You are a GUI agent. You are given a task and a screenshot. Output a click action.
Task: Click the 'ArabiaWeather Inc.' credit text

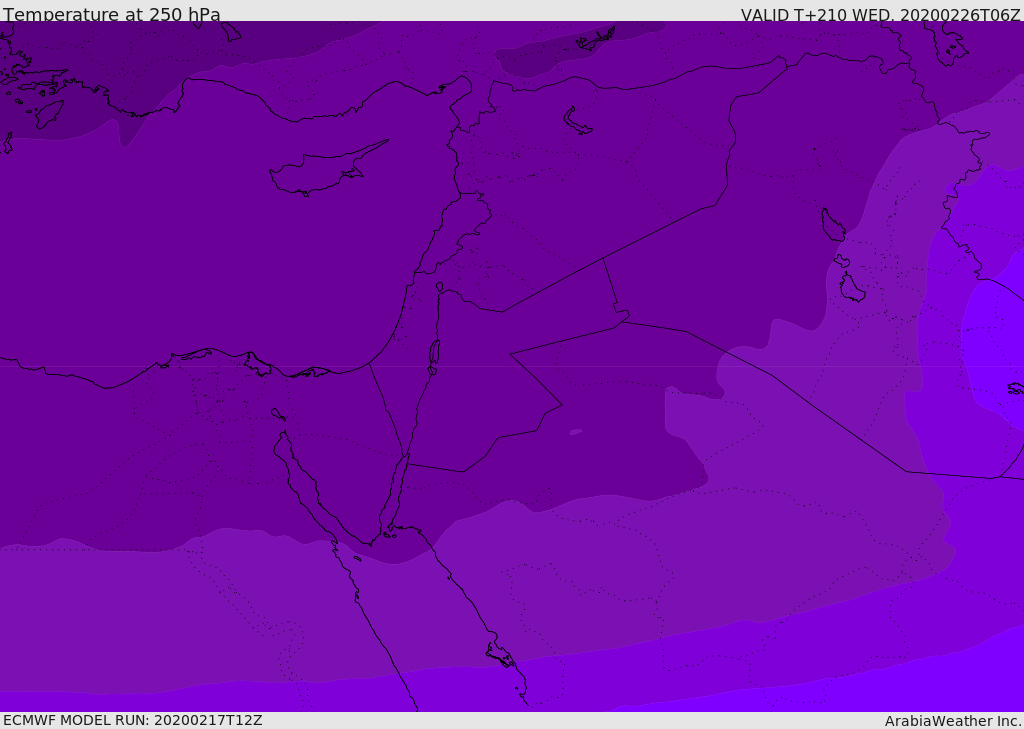point(953,721)
